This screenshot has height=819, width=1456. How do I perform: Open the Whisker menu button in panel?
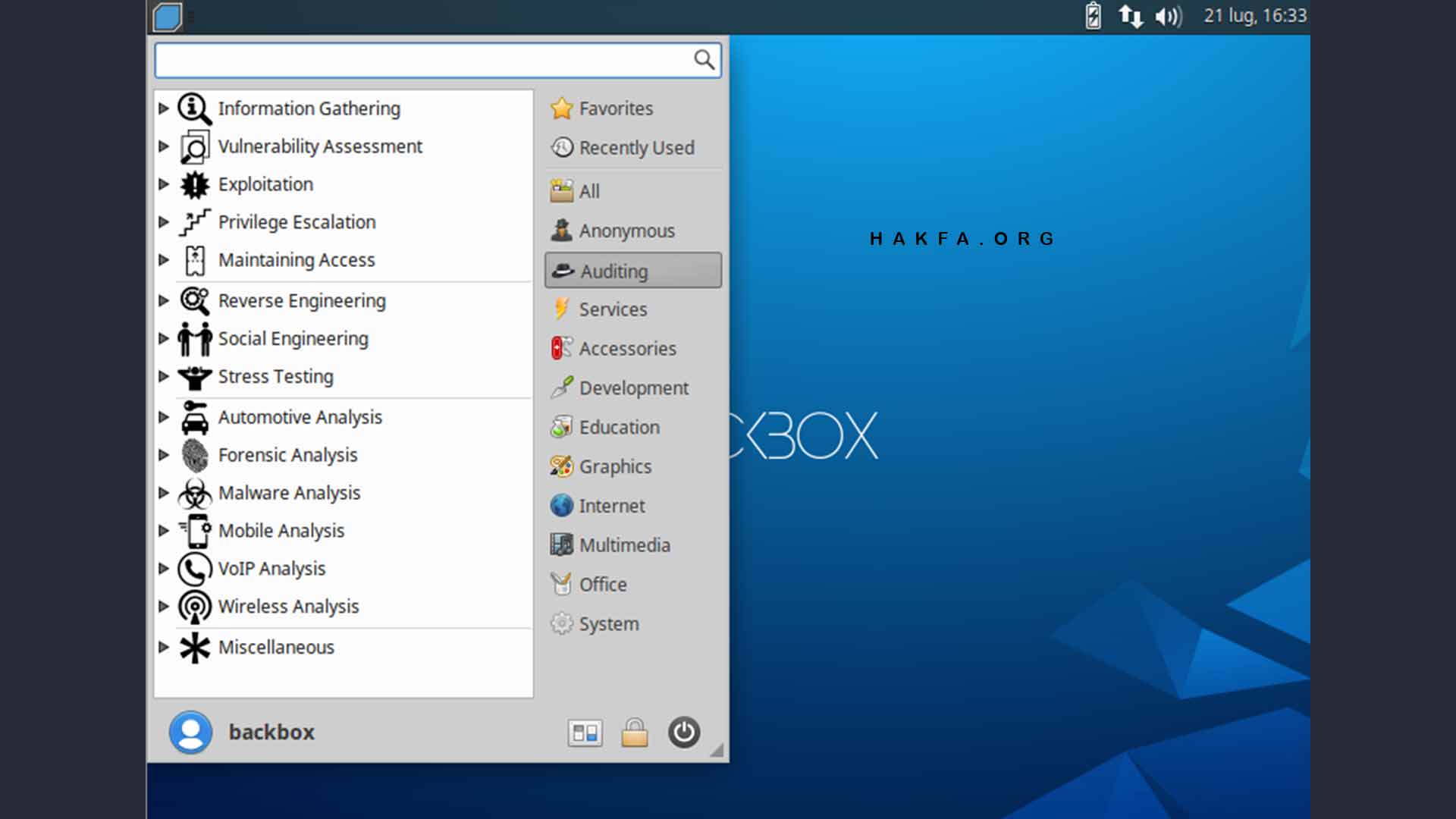[x=167, y=17]
